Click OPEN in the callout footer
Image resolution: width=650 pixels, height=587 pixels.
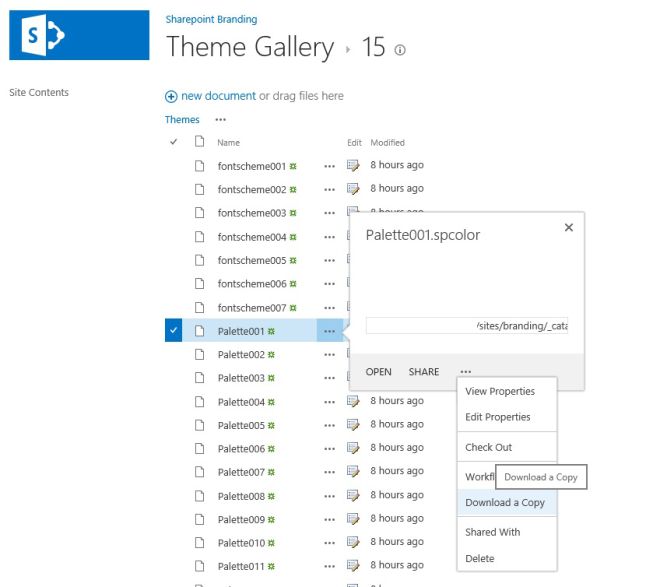tap(379, 372)
